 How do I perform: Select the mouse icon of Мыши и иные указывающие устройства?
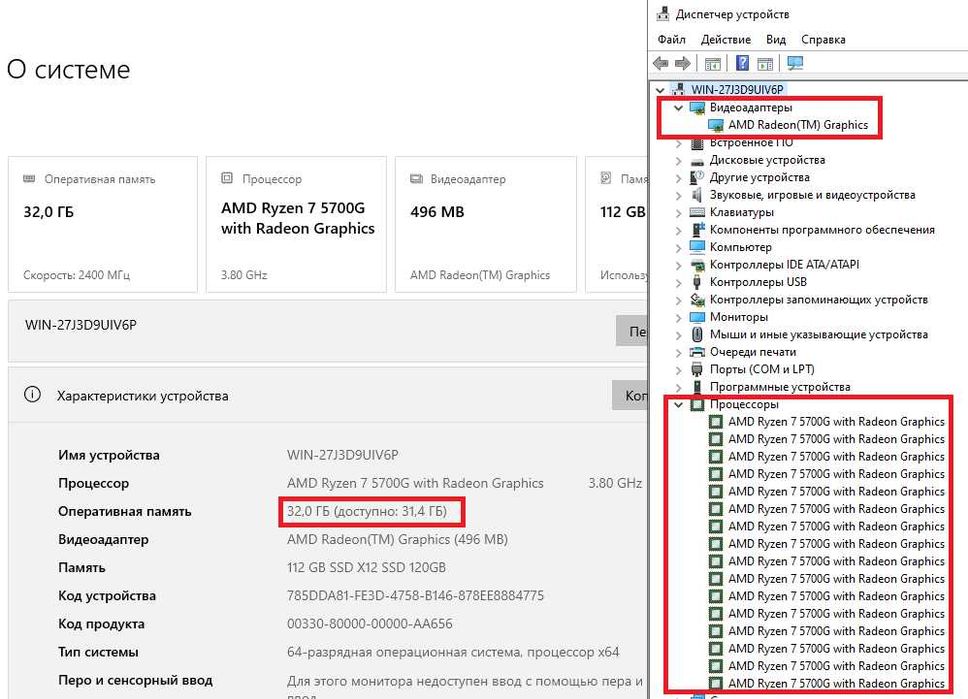click(697, 335)
